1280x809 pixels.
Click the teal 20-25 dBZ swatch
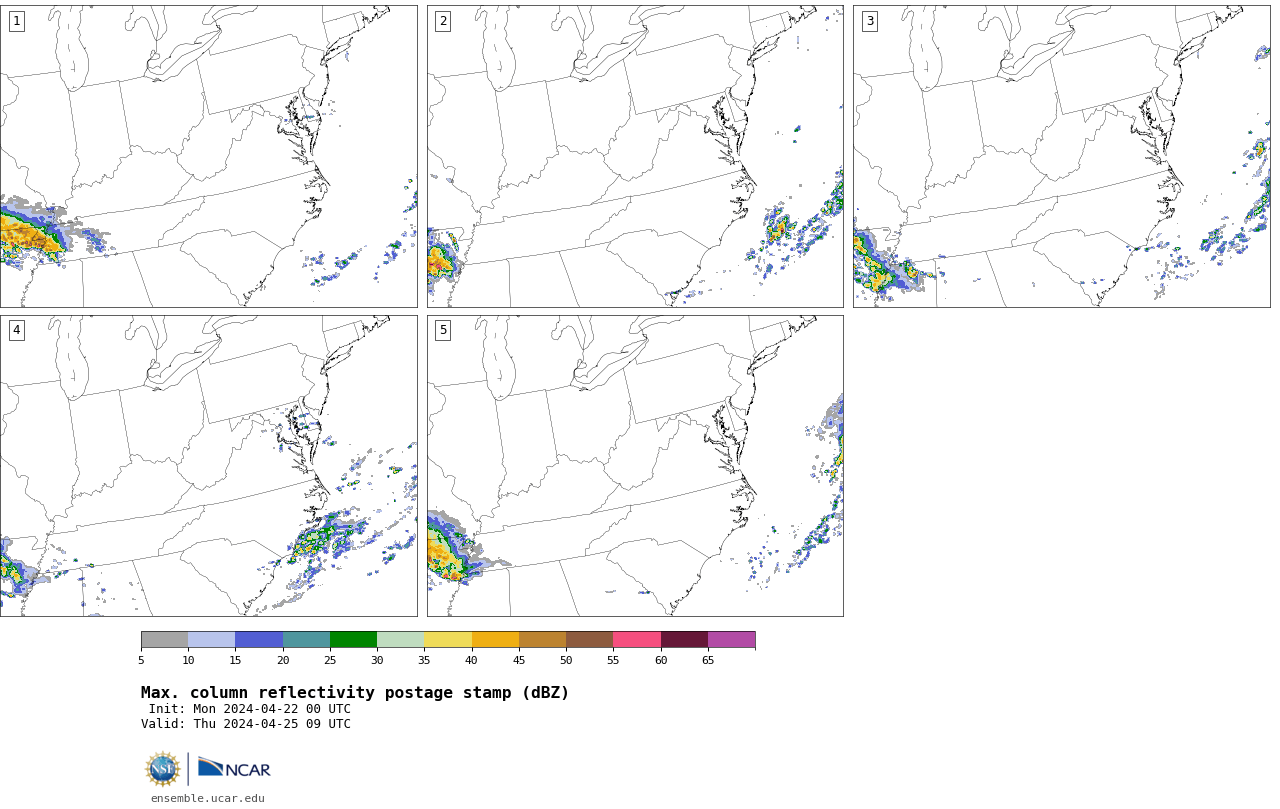(x=306, y=640)
